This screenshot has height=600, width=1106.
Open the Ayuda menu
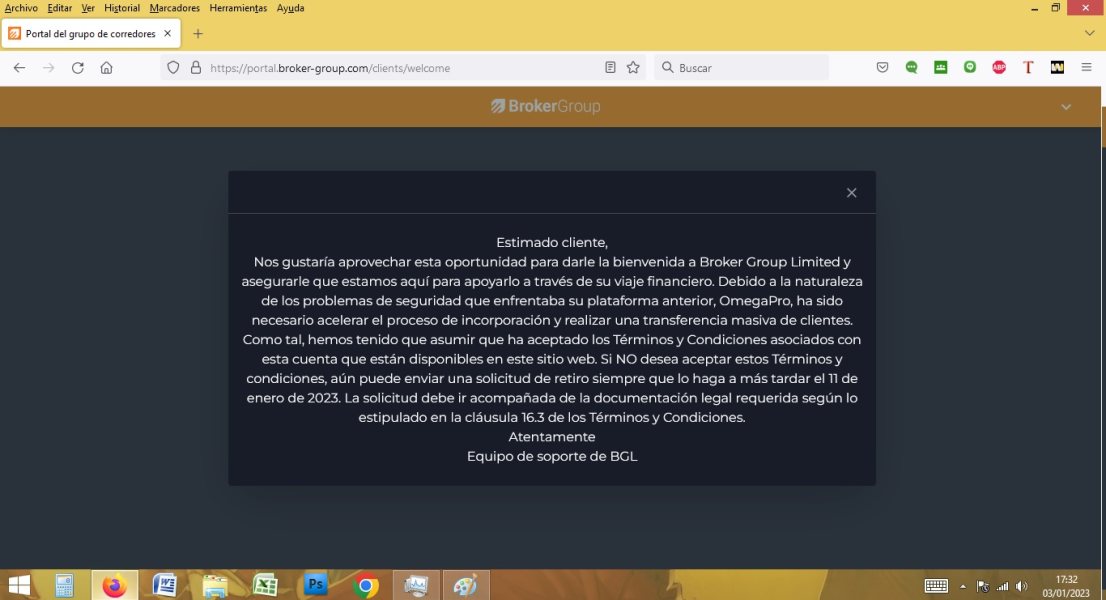[290, 8]
